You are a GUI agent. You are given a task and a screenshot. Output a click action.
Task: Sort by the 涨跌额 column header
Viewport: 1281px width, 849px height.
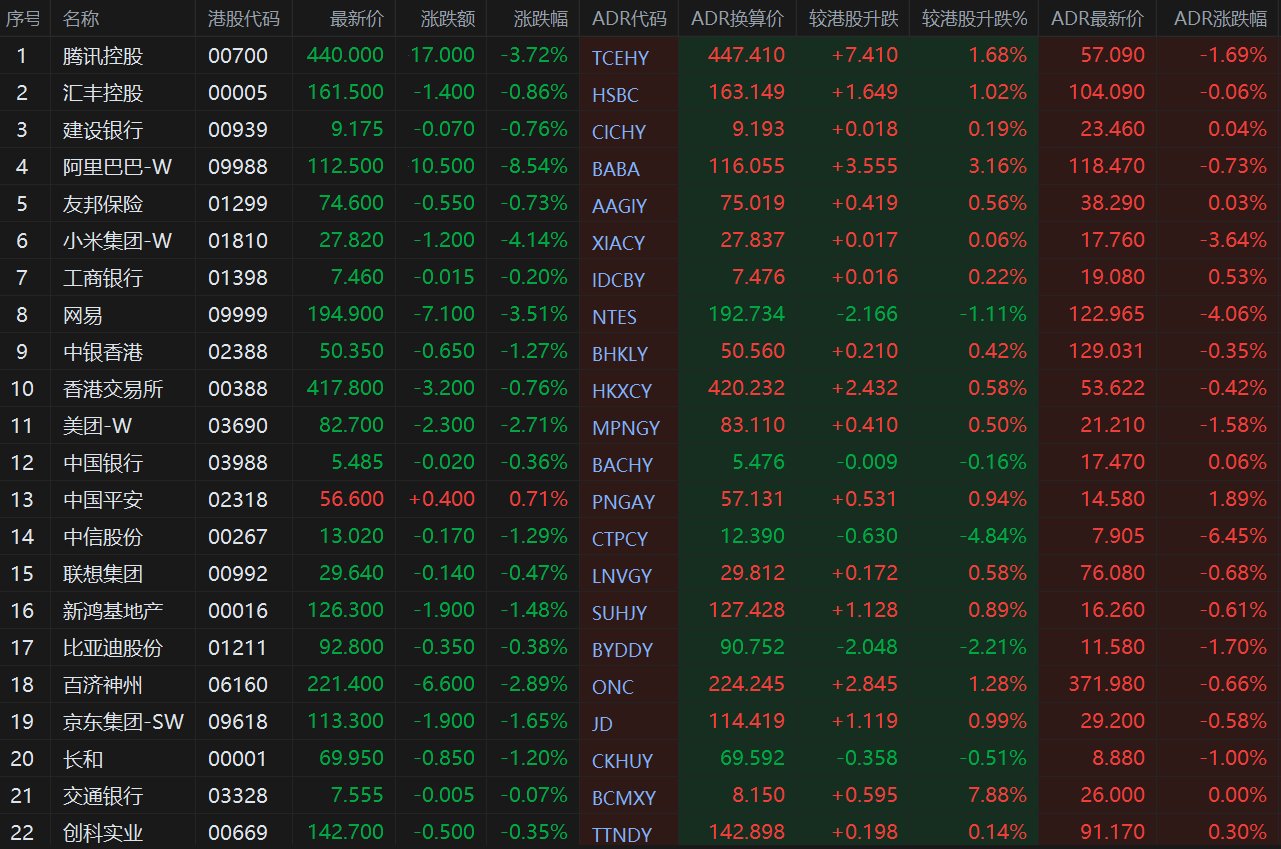tap(447, 19)
